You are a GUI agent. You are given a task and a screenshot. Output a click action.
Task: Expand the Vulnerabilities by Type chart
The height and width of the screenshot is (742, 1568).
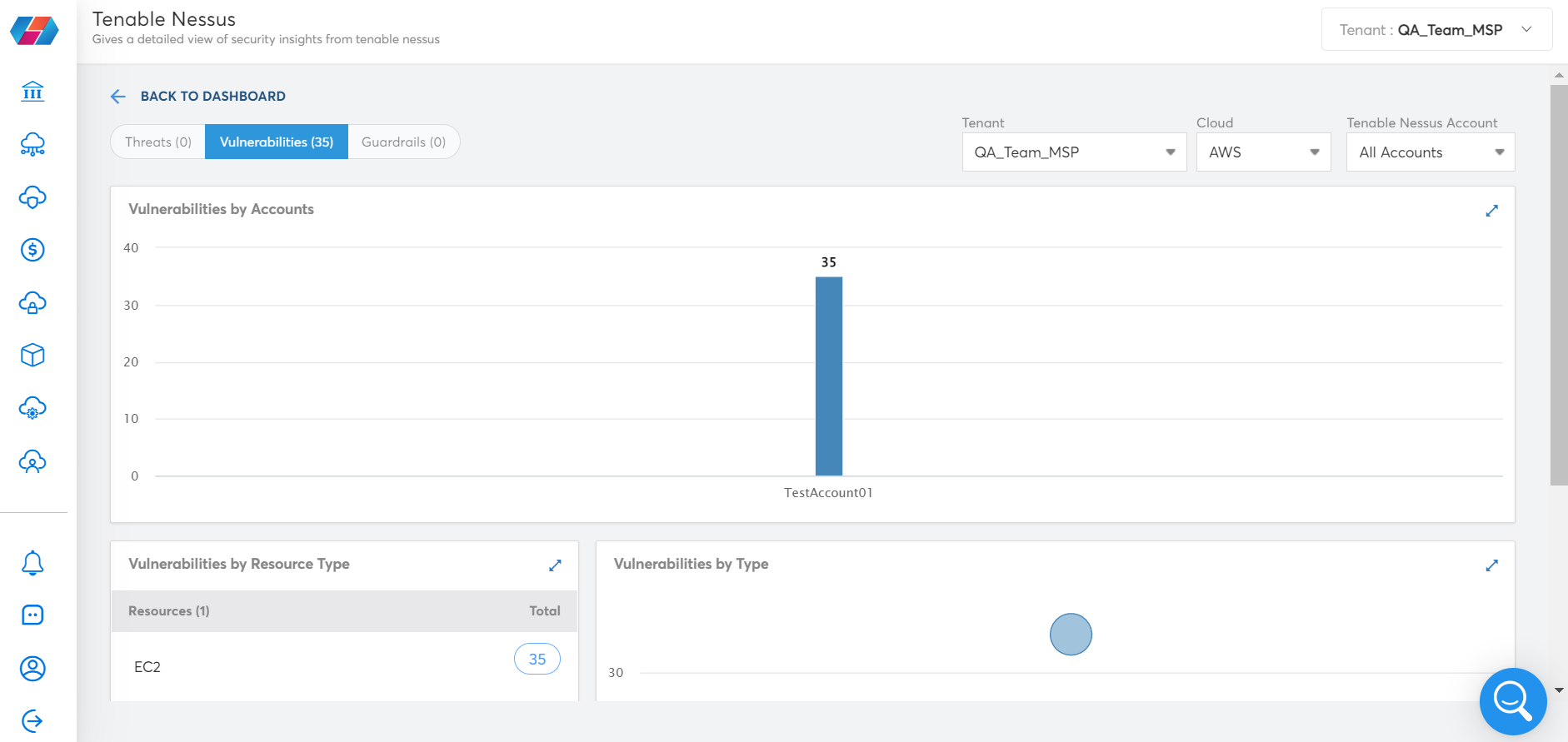click(1492, 565)
